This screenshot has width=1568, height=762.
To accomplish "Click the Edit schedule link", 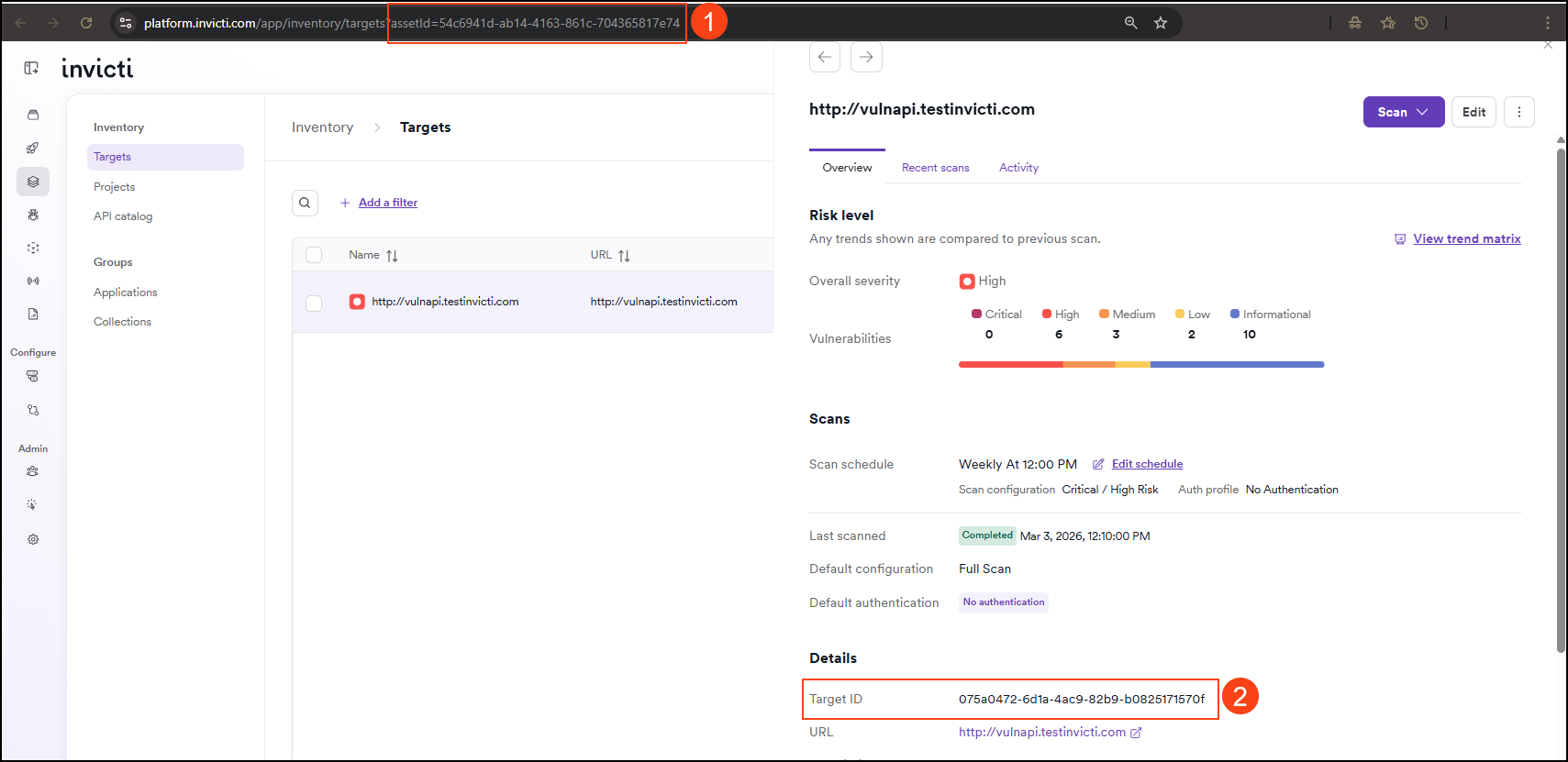I will pyautogui.click(x=1147, y=464).
